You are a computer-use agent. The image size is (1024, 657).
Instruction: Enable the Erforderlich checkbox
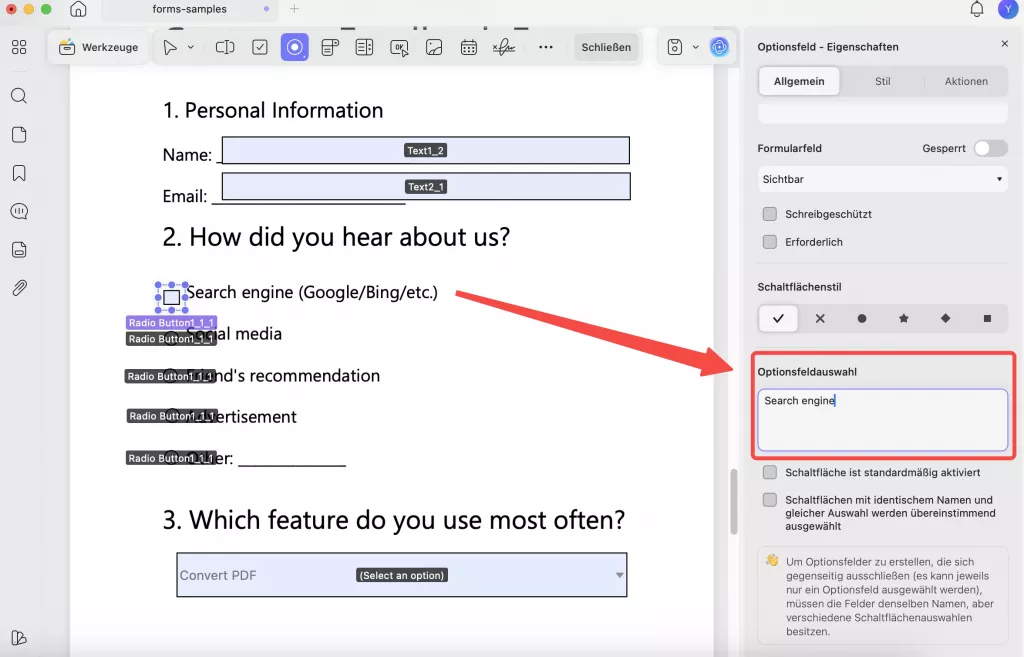770,242
